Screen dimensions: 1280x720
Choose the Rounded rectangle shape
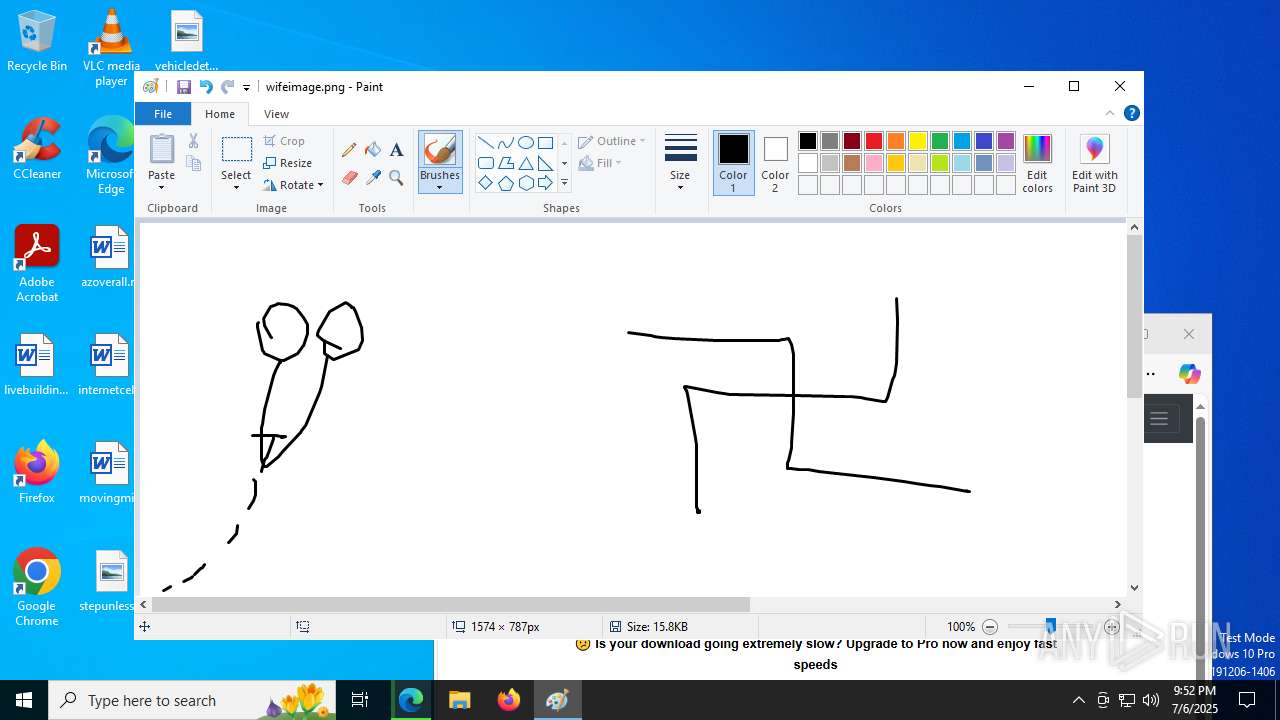point(485,163)
